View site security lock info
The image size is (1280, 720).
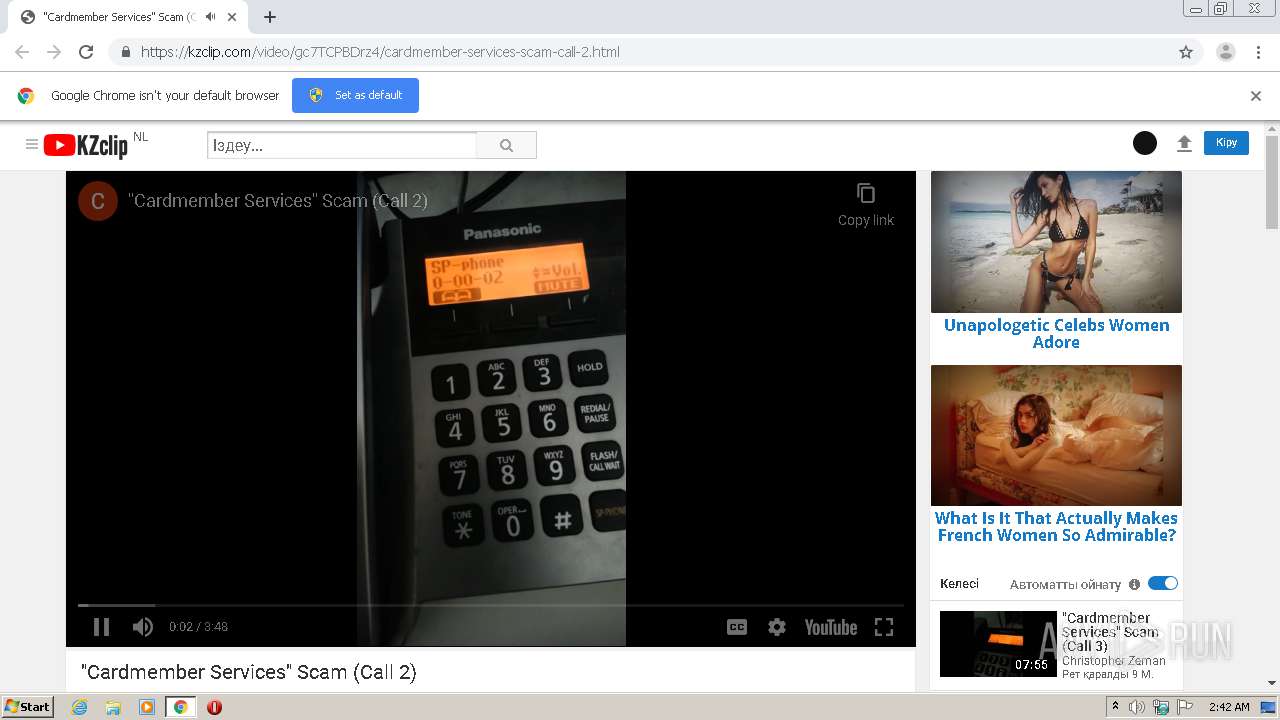[125, 52]
